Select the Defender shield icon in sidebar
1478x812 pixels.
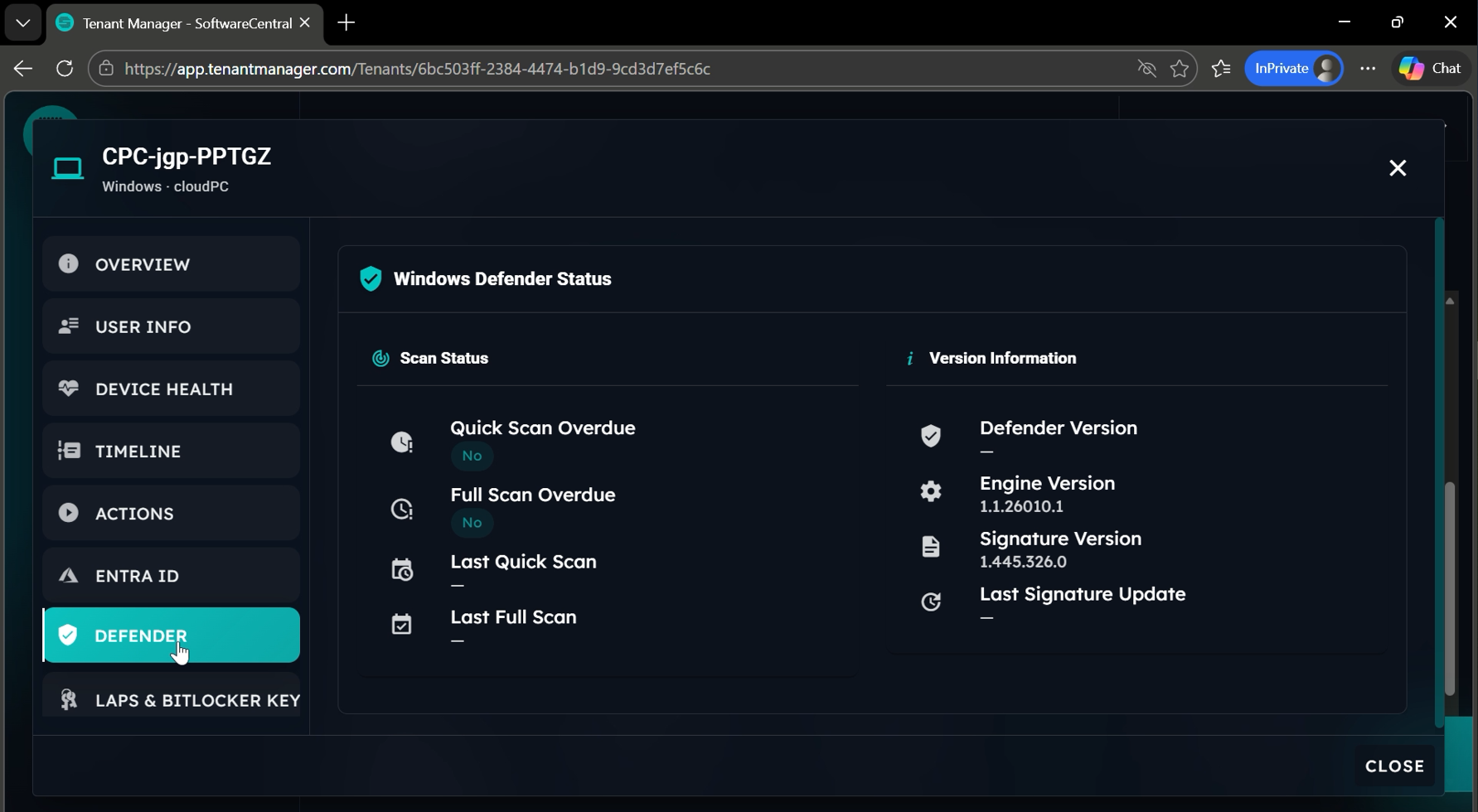68,636
